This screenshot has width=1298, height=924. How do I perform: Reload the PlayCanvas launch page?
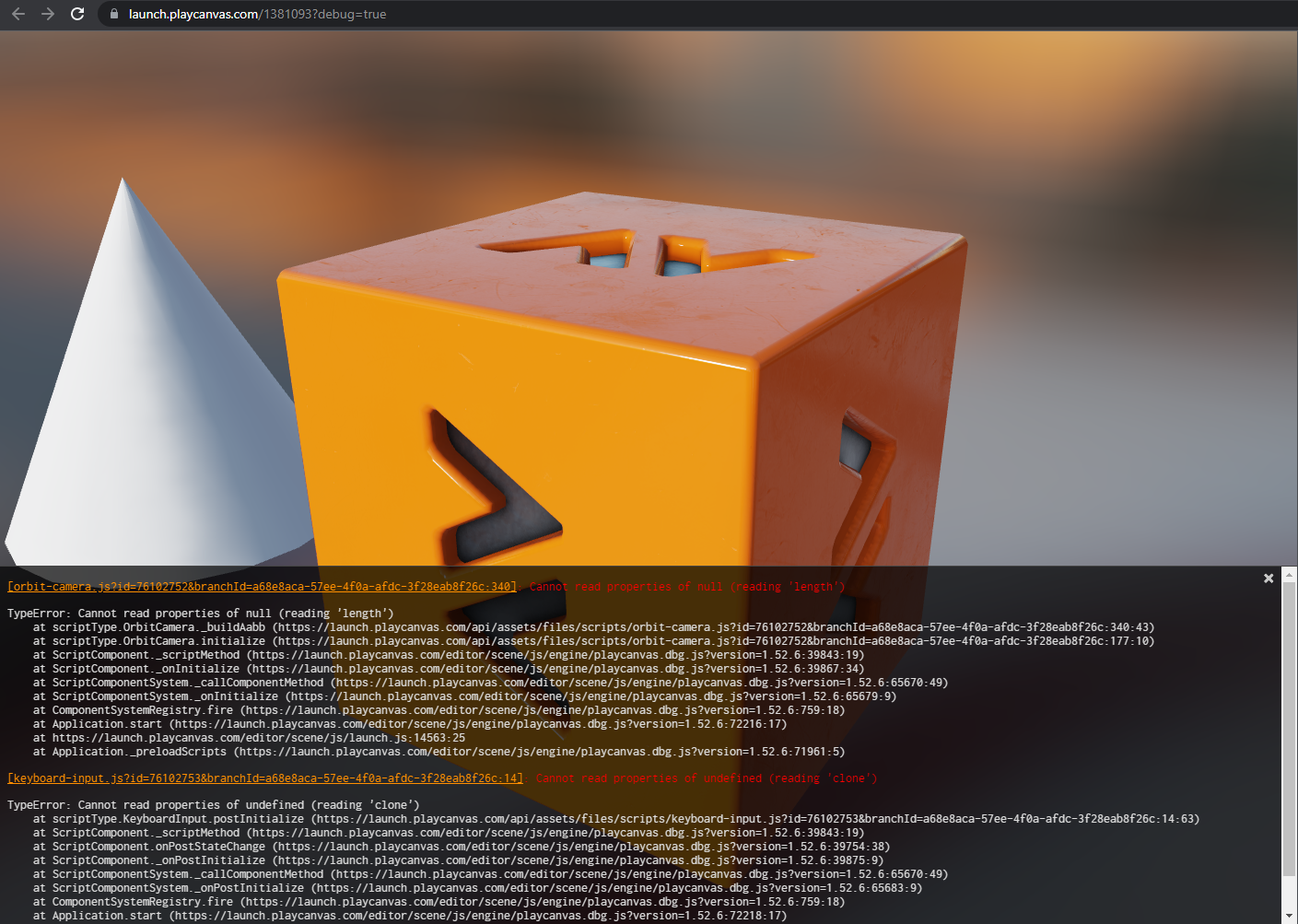click(x=77, y=14)
